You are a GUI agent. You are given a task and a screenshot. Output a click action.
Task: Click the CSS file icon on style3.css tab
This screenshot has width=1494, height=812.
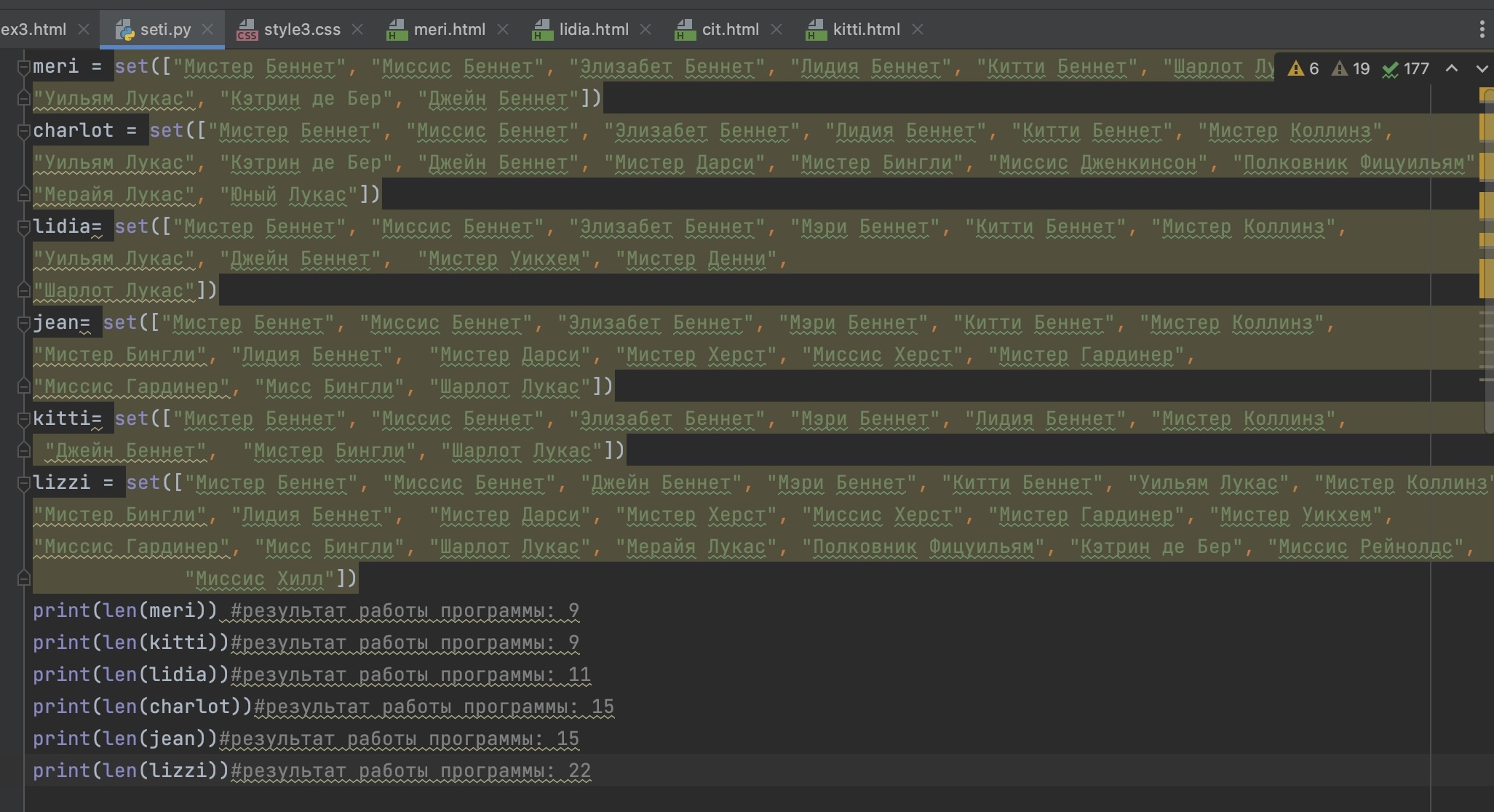click(247, 30)
